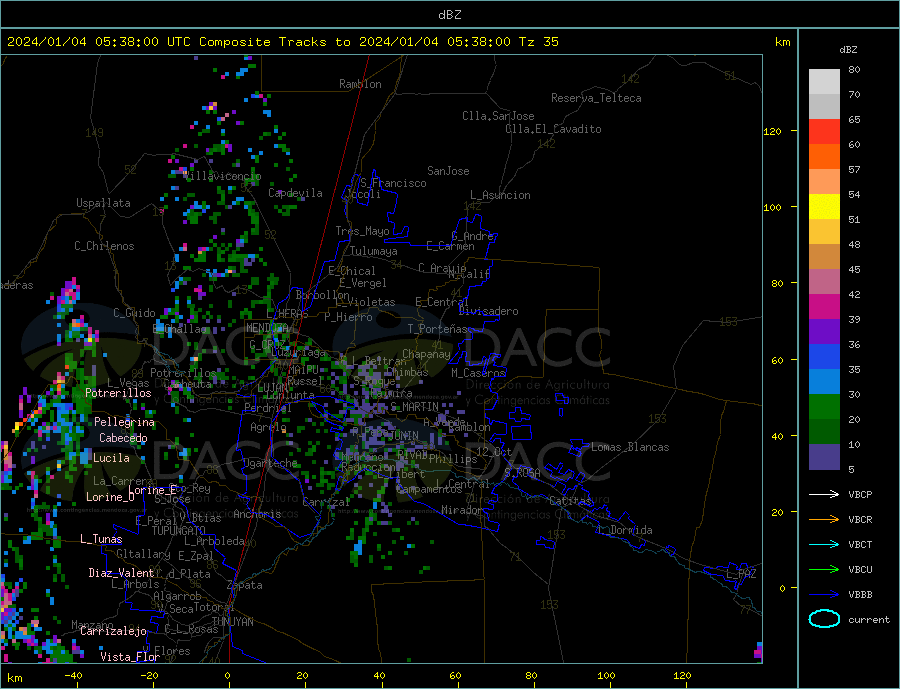Click the Lucila place label
The height and width of the screenshot is (689, 900).
click(x=111, y=458)
